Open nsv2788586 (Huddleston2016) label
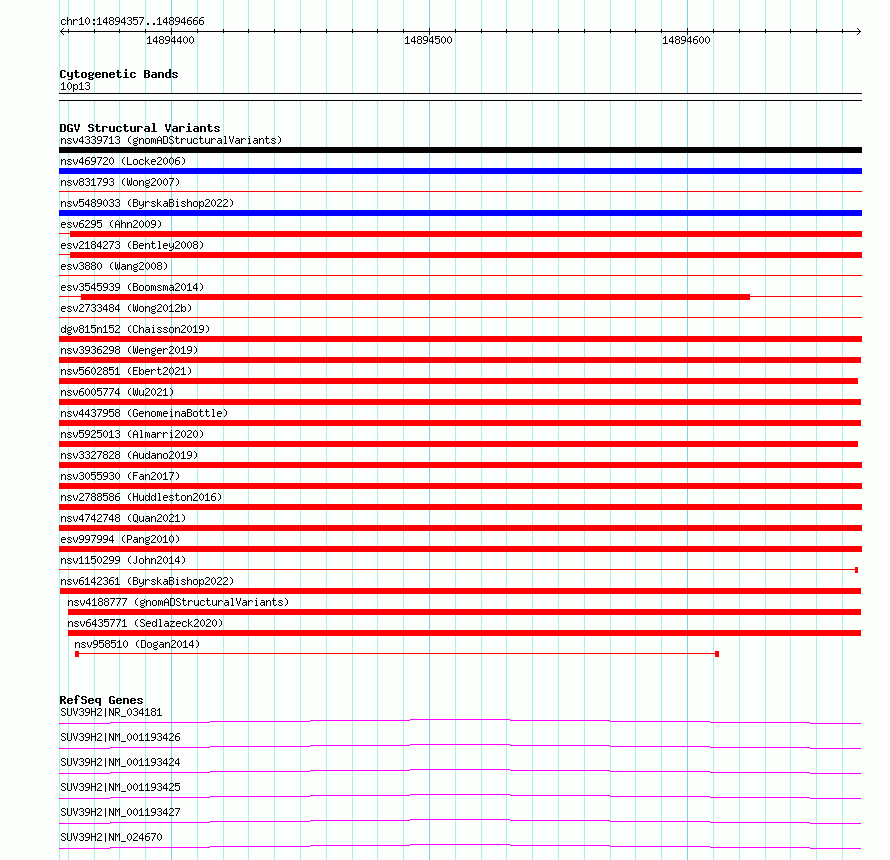Viewport: 890px width, 860px height. [141, 497]
